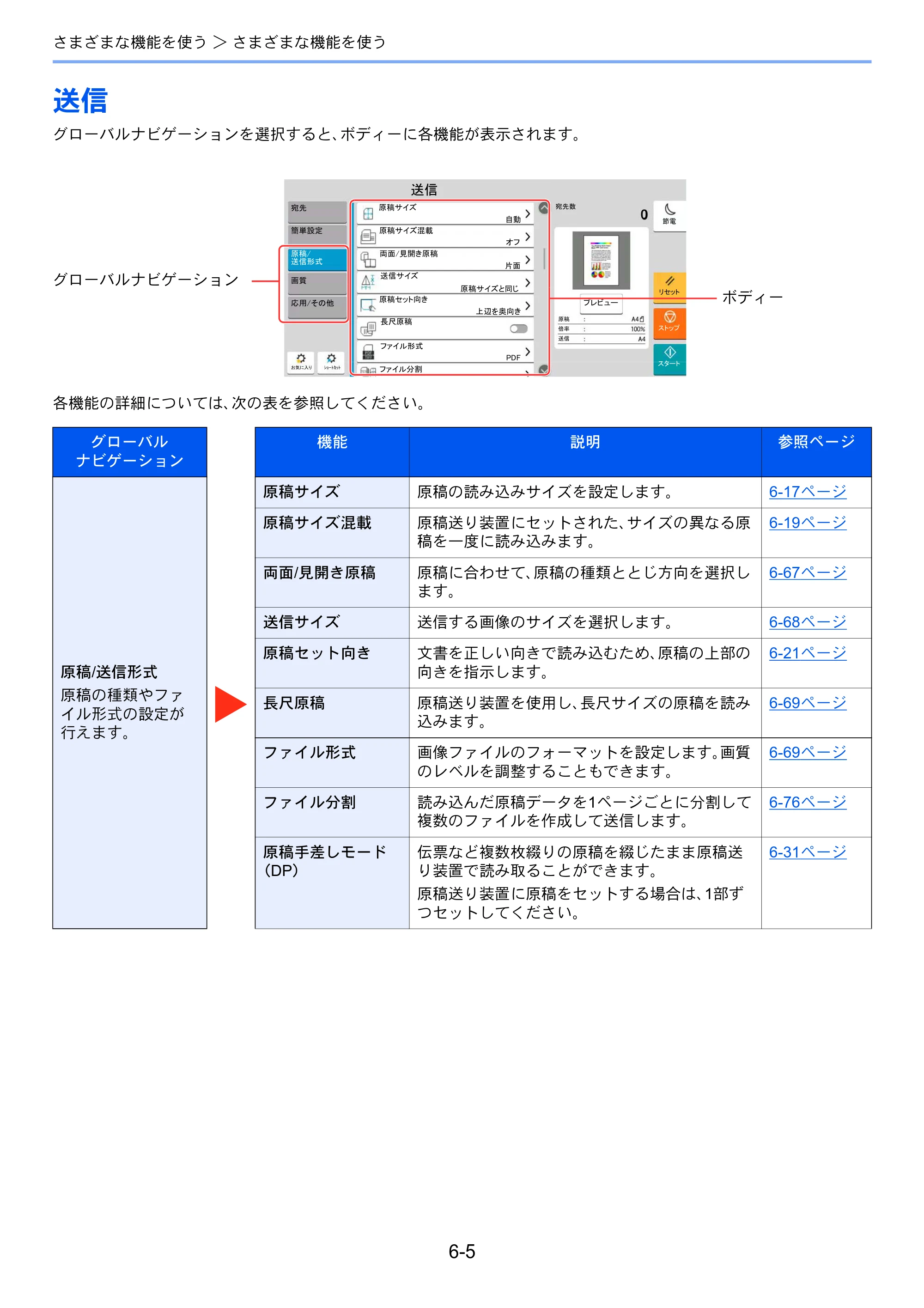Expand 両面/見開き原稿 chevron showing 片面

pos(528,260)
